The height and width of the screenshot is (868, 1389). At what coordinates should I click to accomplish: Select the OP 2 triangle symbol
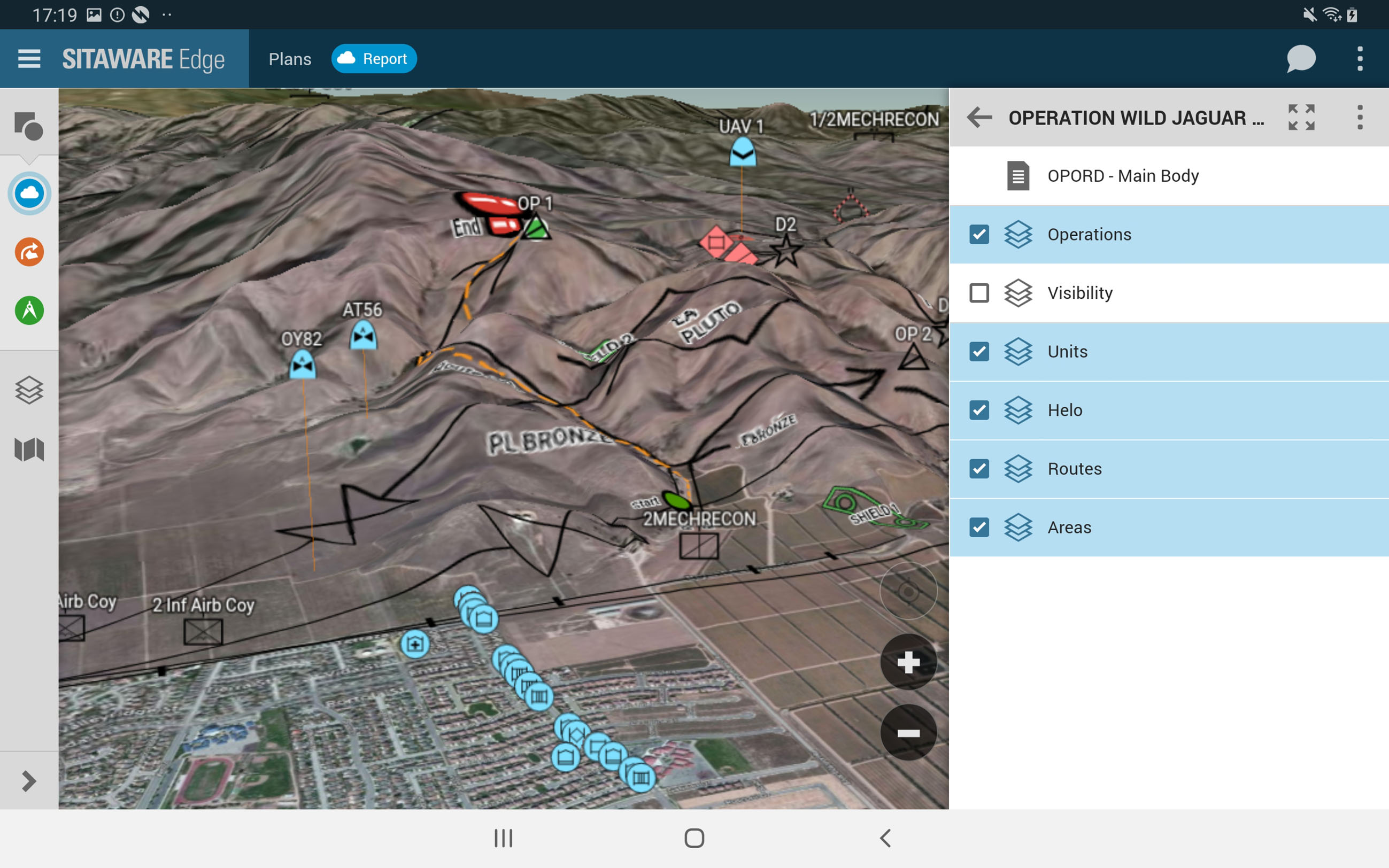(913, 357)
